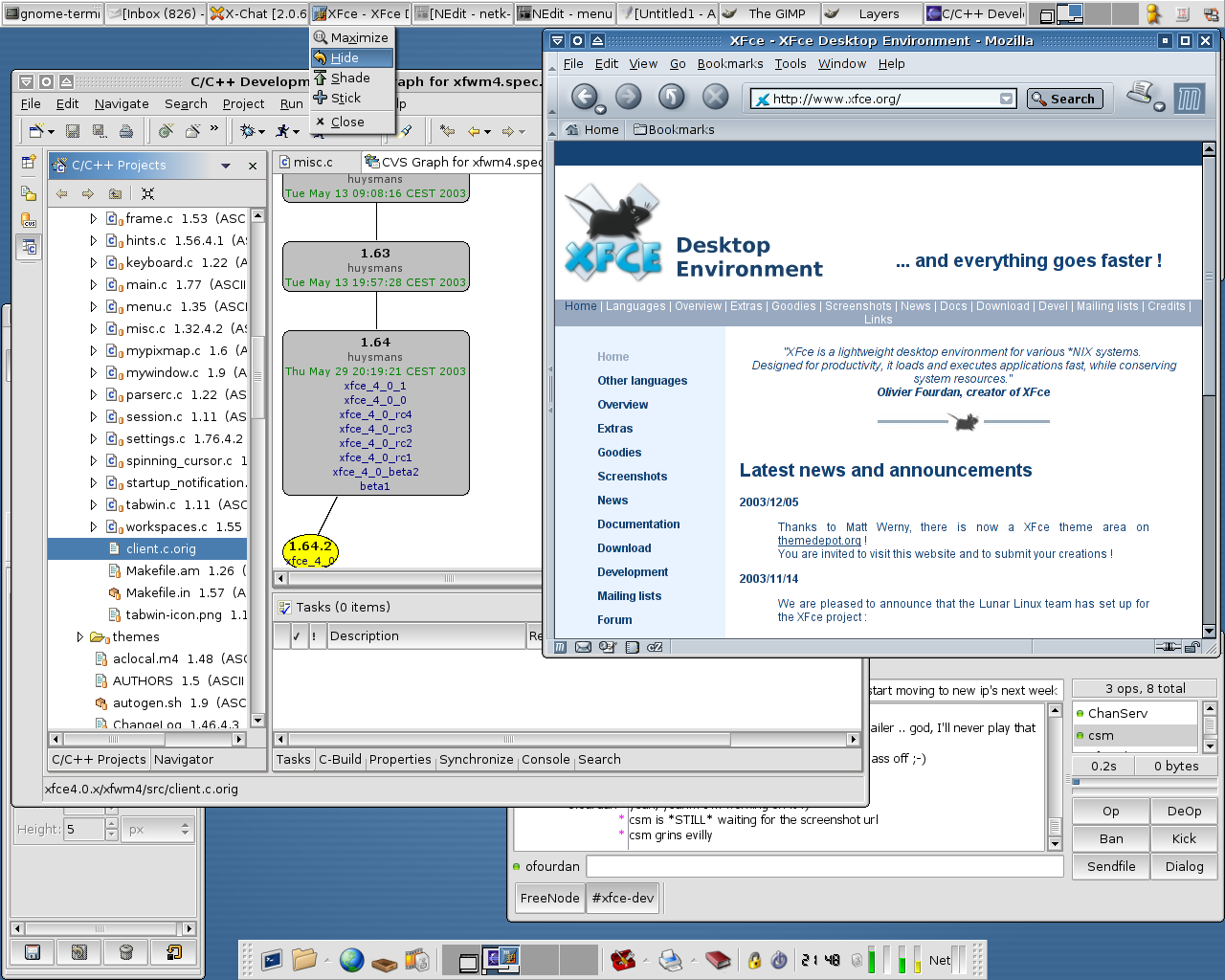Follow the Screenshots link in XFce sidebar
Screen dimensions: 1225x980
click(x=632, y=476)
